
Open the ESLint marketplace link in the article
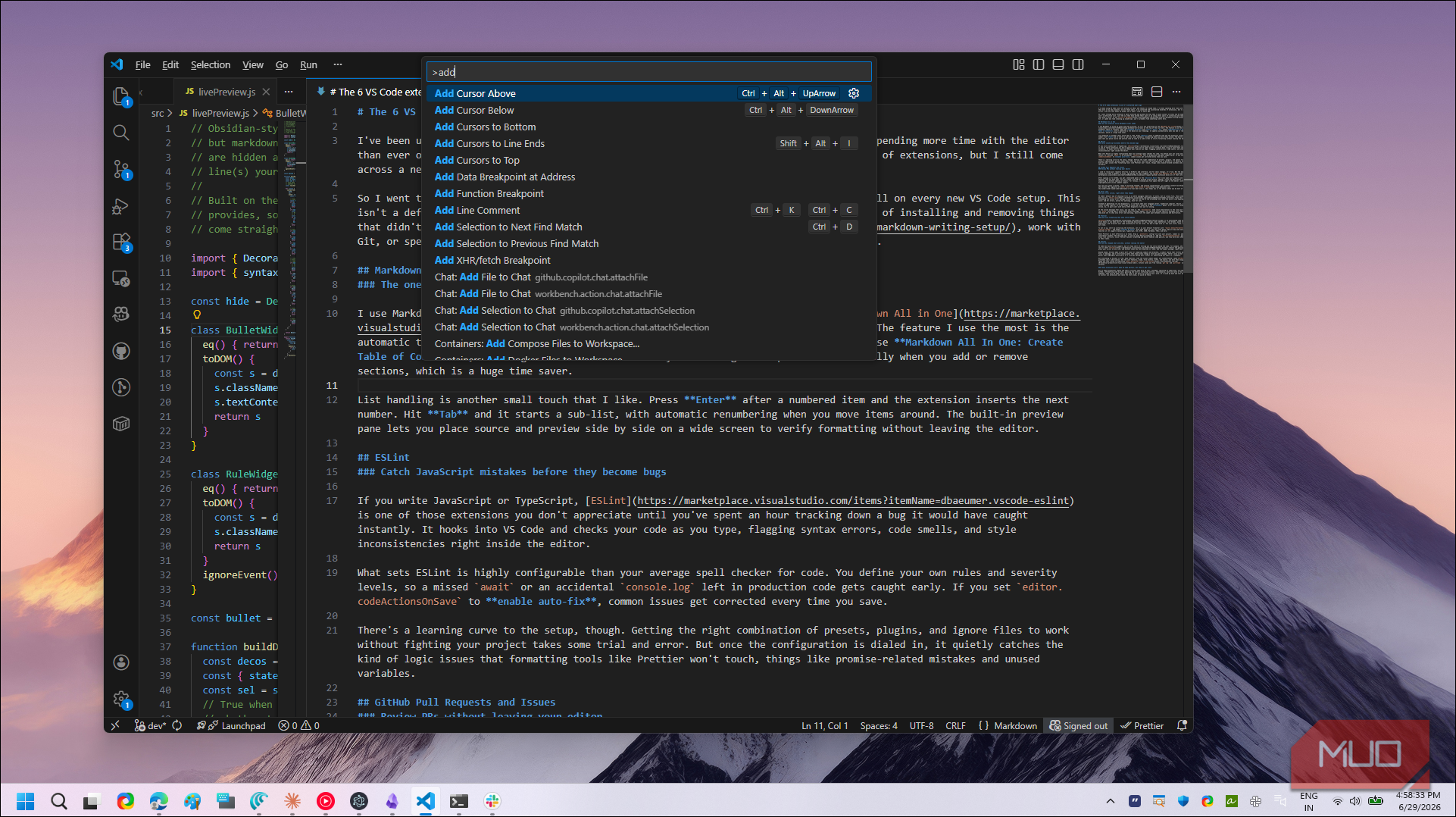(852, 500)
